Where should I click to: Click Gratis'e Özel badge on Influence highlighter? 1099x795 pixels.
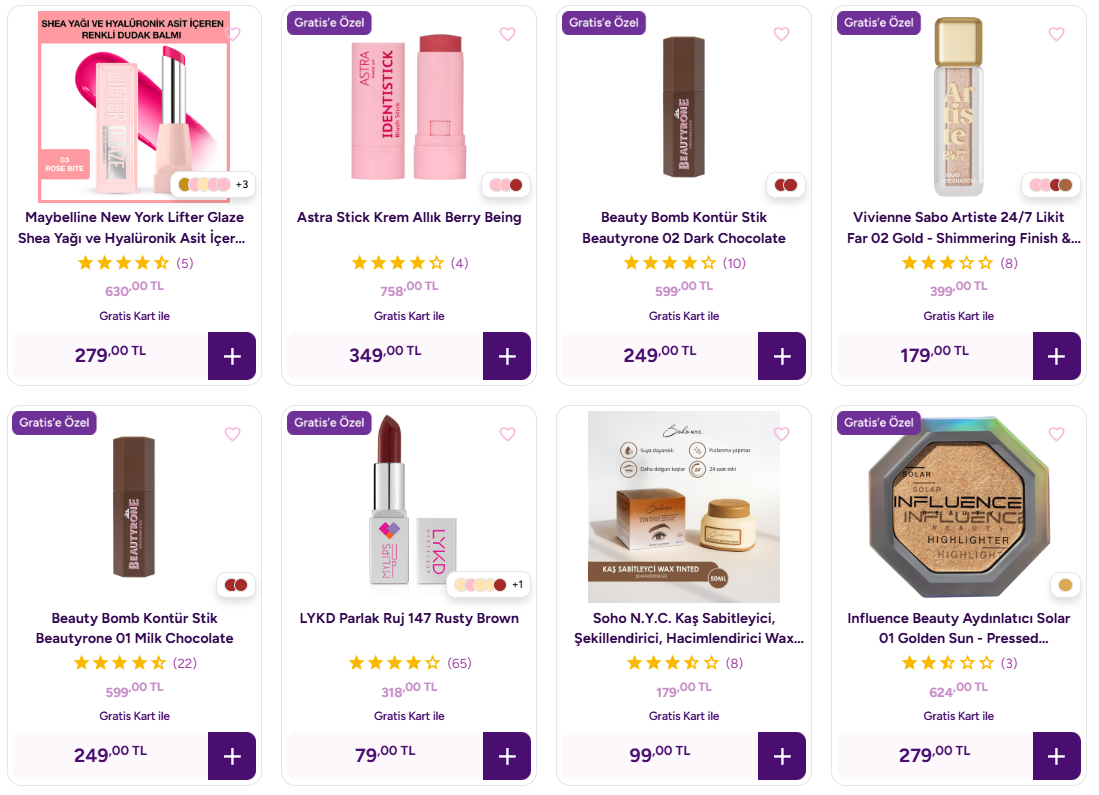pyautogui.click(x=878, y=422)
